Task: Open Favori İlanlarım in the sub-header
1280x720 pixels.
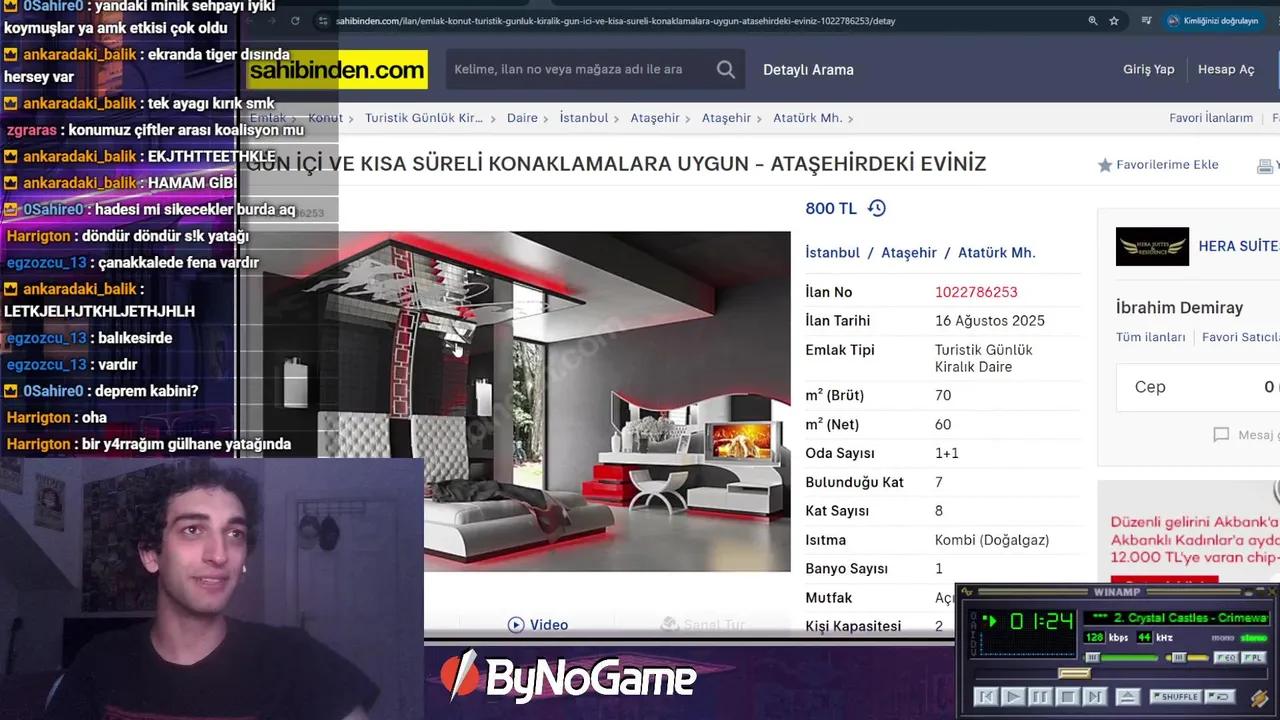Action: coord(1211,118)
